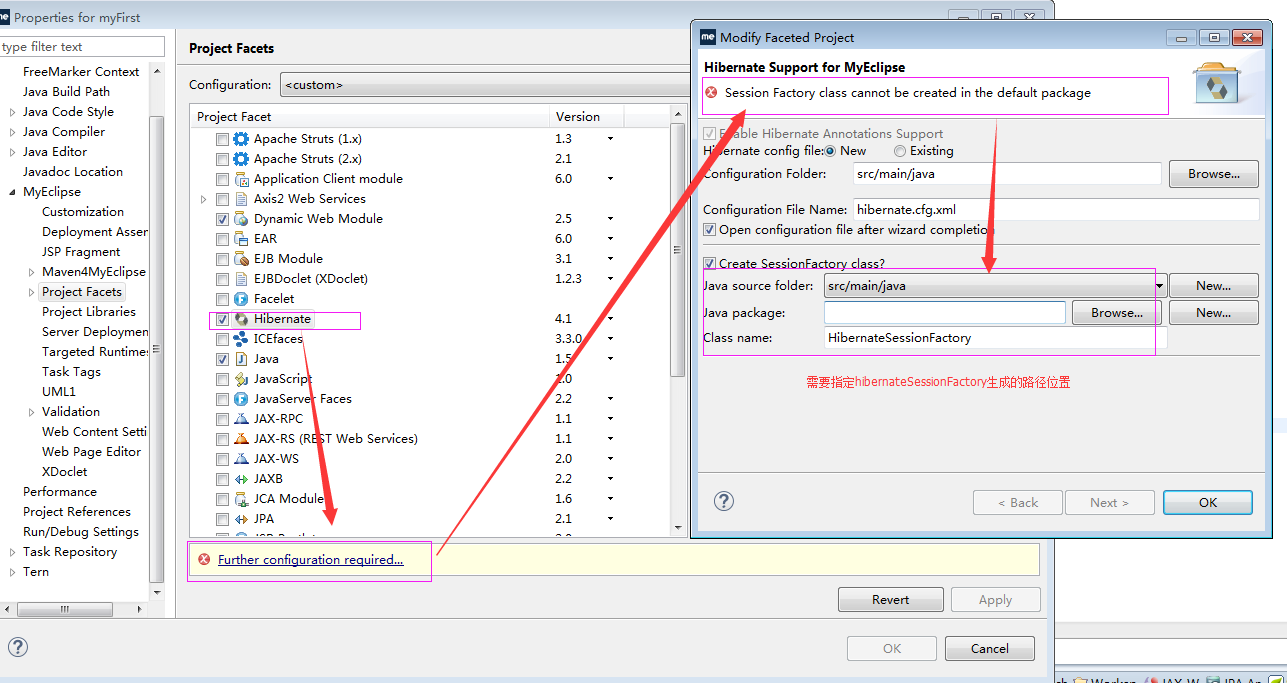Open version dropdown for Apache Struts 1.3

(610, 139)
